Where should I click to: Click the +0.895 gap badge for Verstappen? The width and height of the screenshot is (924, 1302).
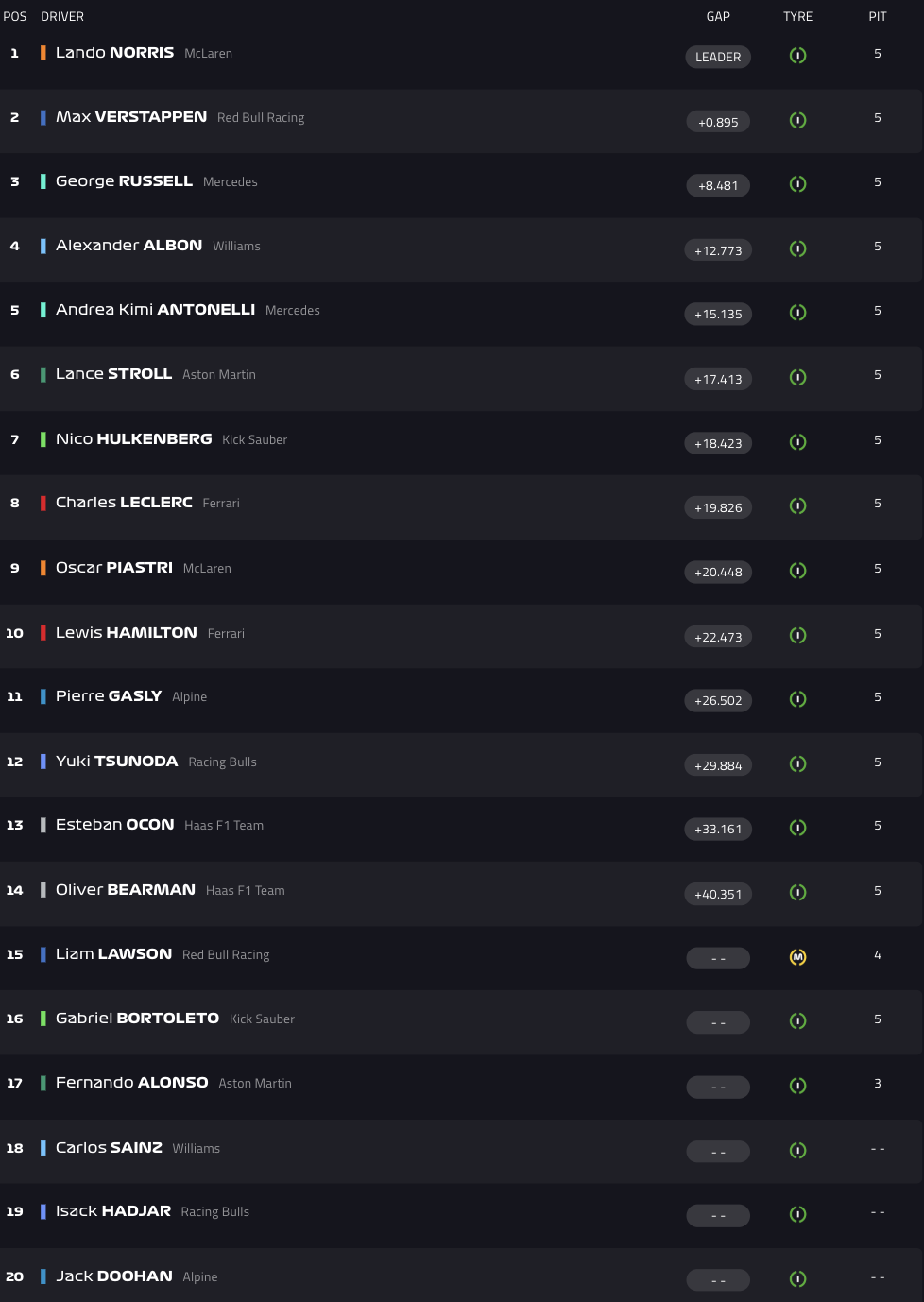pos(718,122)
